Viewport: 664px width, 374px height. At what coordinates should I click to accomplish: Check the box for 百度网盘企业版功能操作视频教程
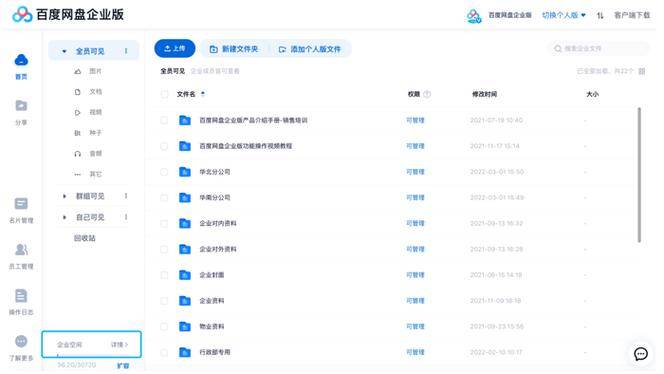164,146
